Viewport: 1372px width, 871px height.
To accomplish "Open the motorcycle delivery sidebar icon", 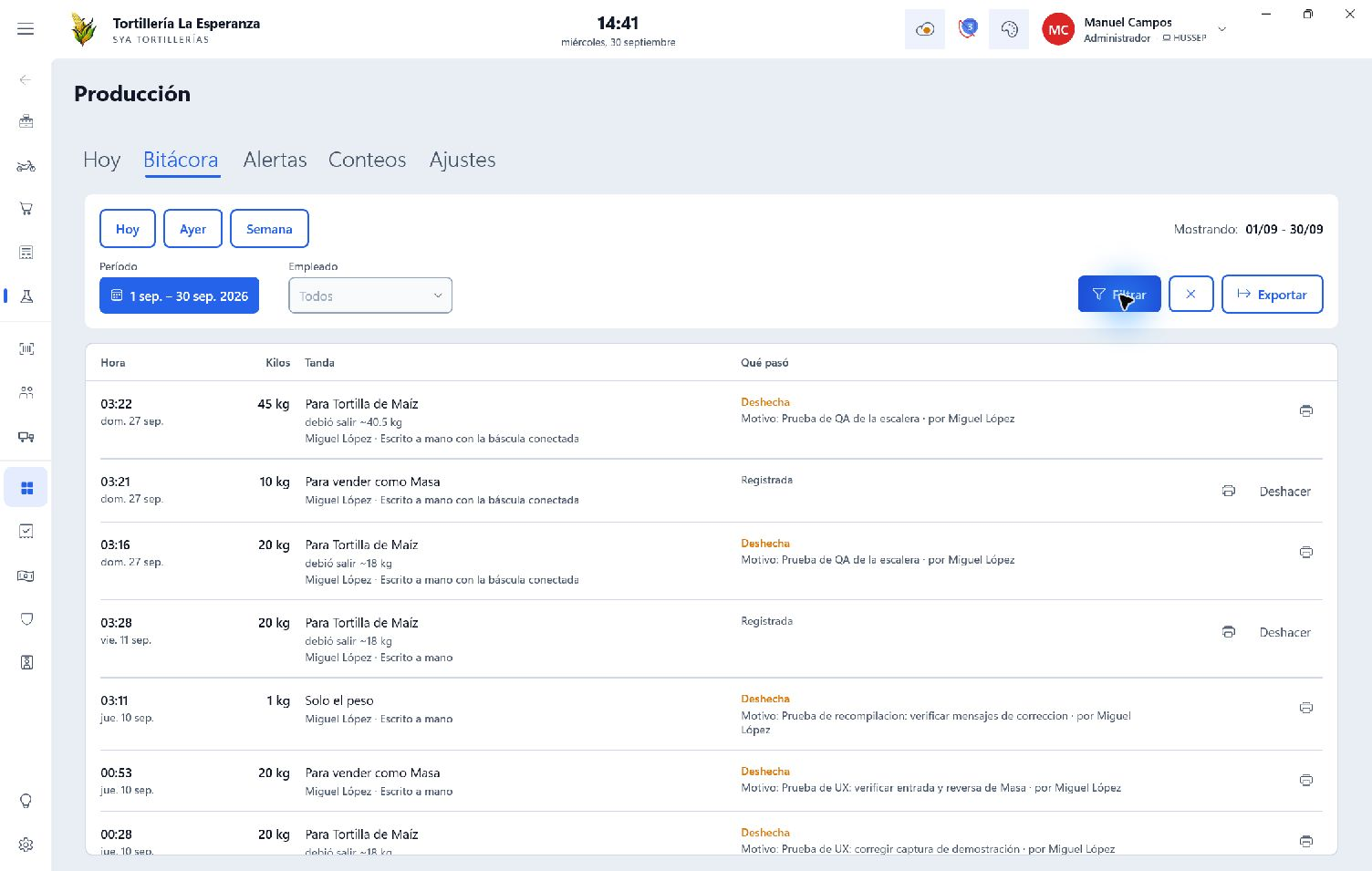I will coord(26,166).
